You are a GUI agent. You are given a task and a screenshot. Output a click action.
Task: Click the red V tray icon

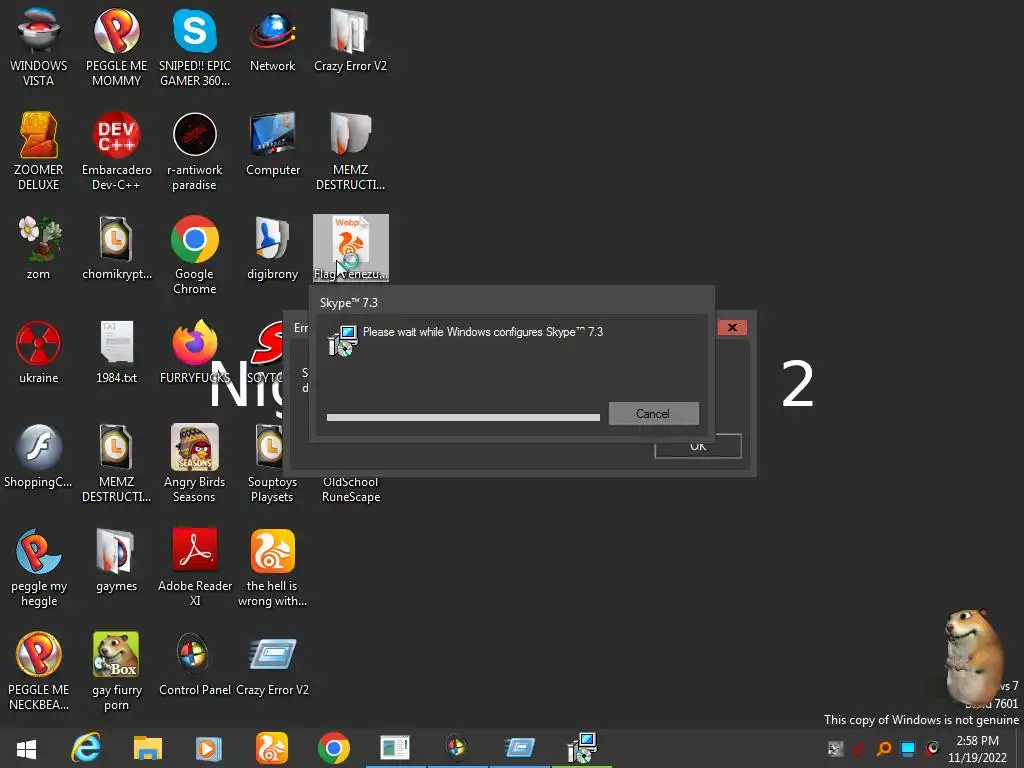tap(859, 749)
